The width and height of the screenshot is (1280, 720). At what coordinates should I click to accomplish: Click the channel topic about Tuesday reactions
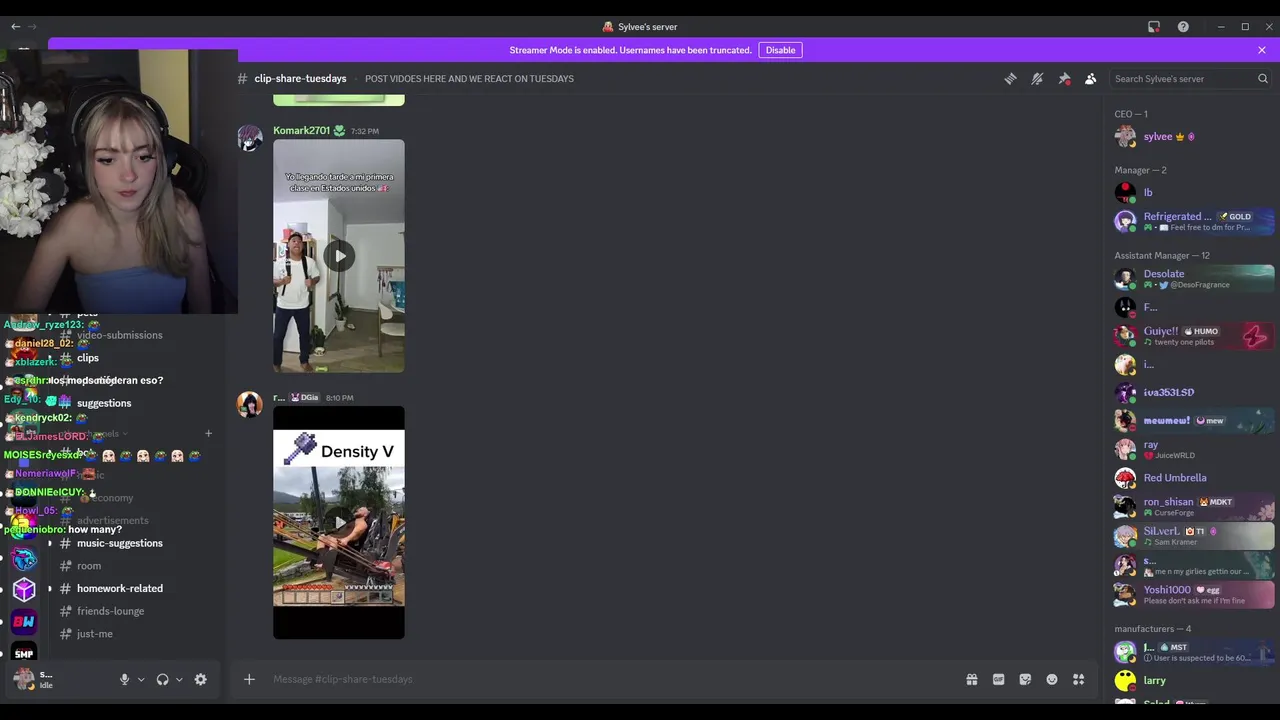coord(469,79)
